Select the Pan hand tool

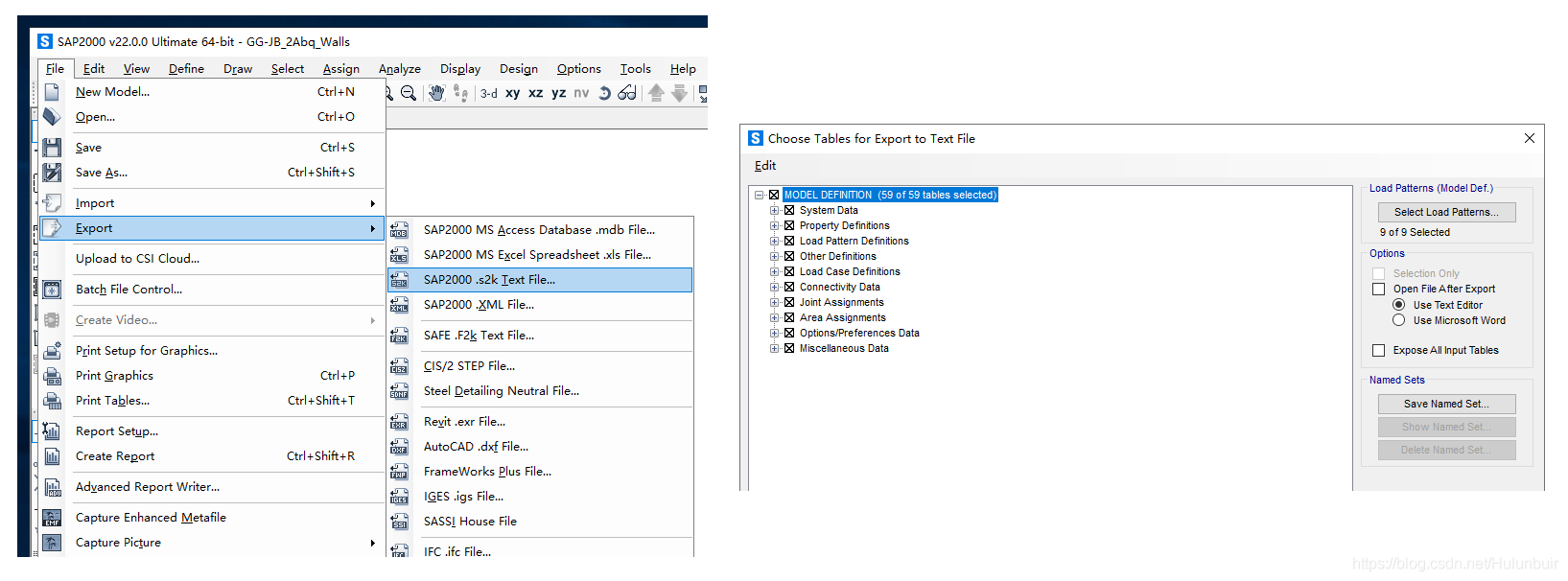(436, 93)
